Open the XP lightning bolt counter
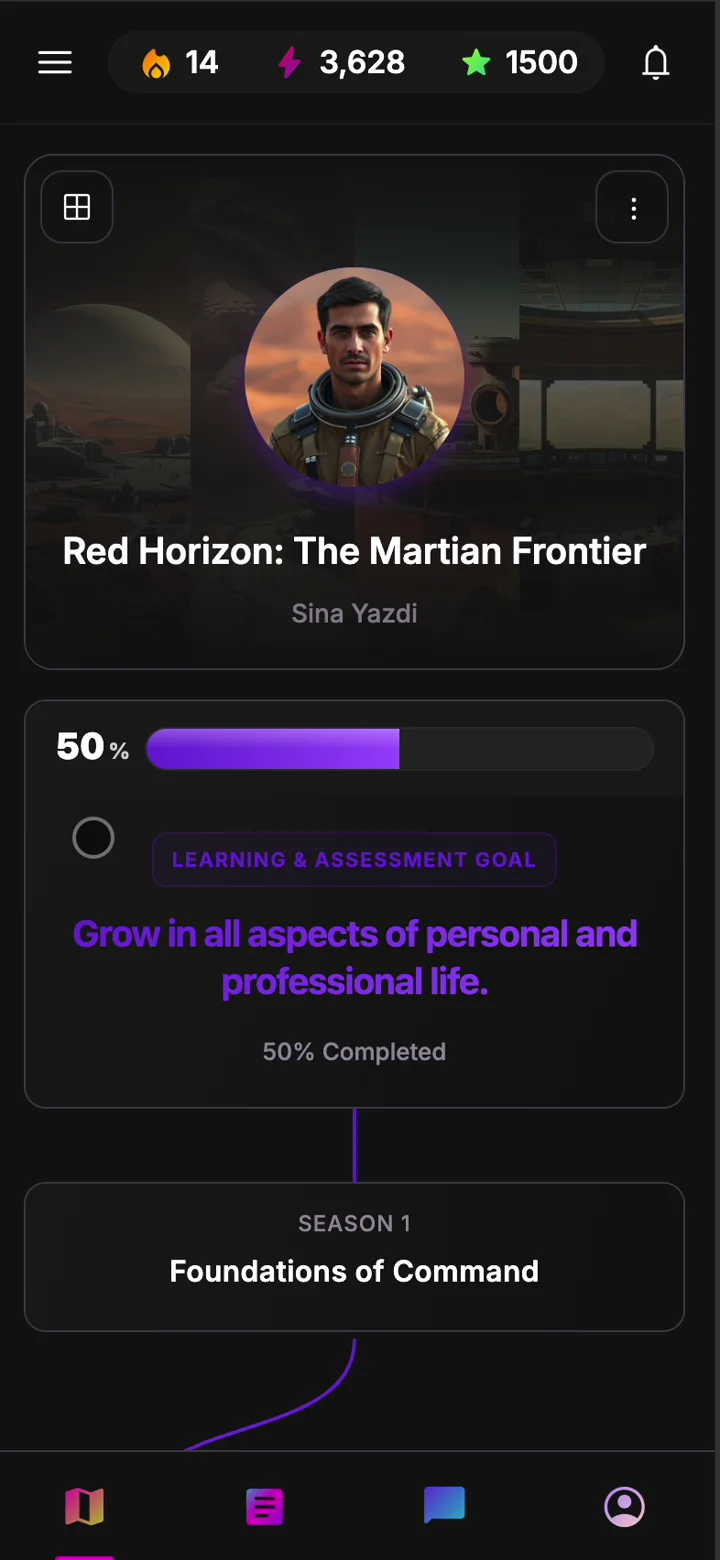The image size is (720, 1560). point(291,62)
